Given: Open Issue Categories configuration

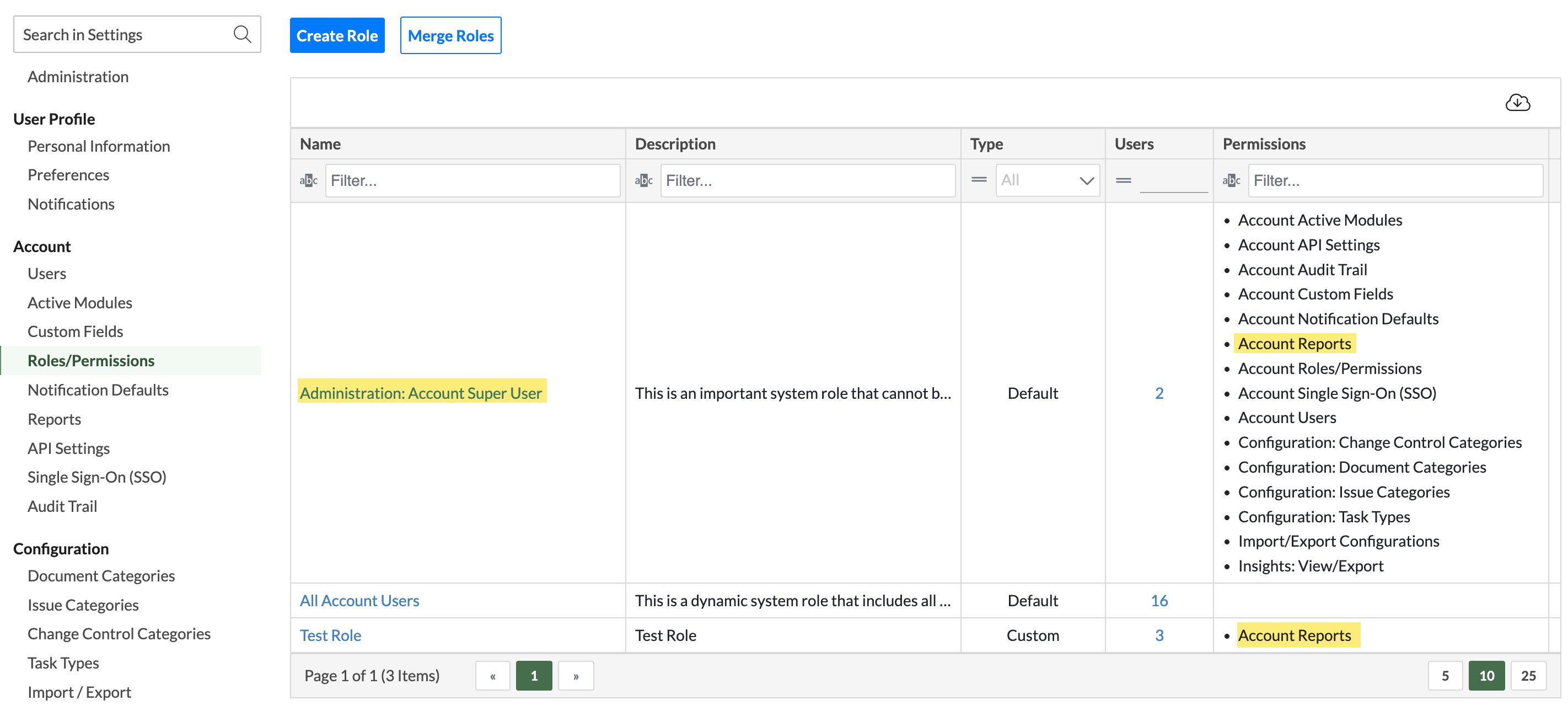Looking at the screenshot, I should [x=83, y=605].
